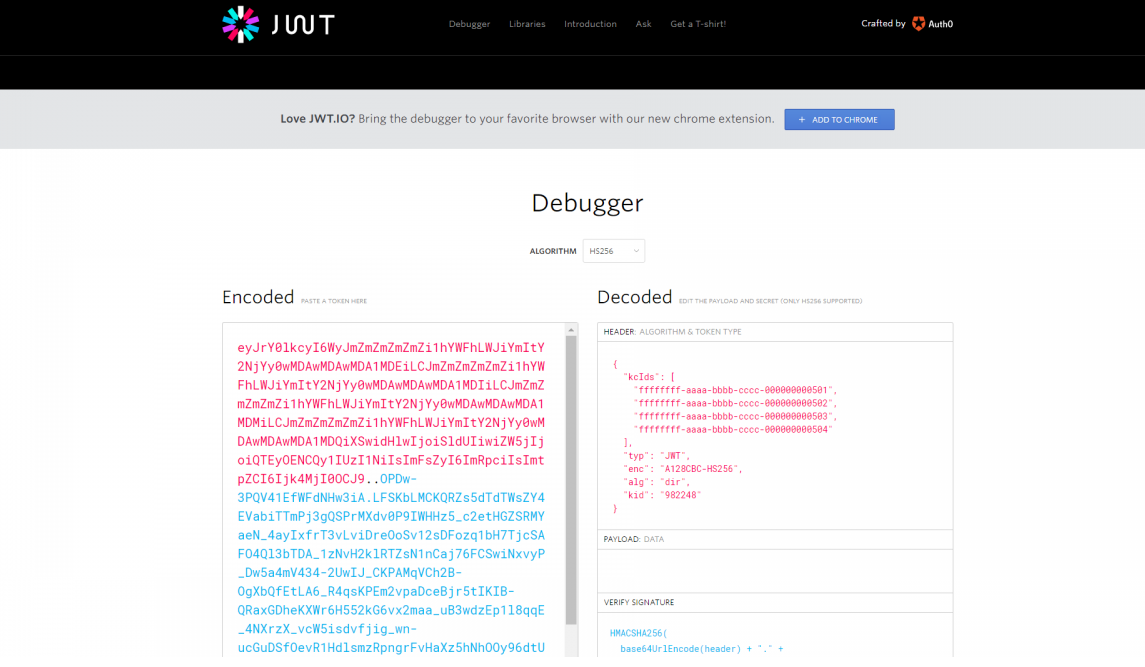Click the HMACSHA256( signature text

638,633
